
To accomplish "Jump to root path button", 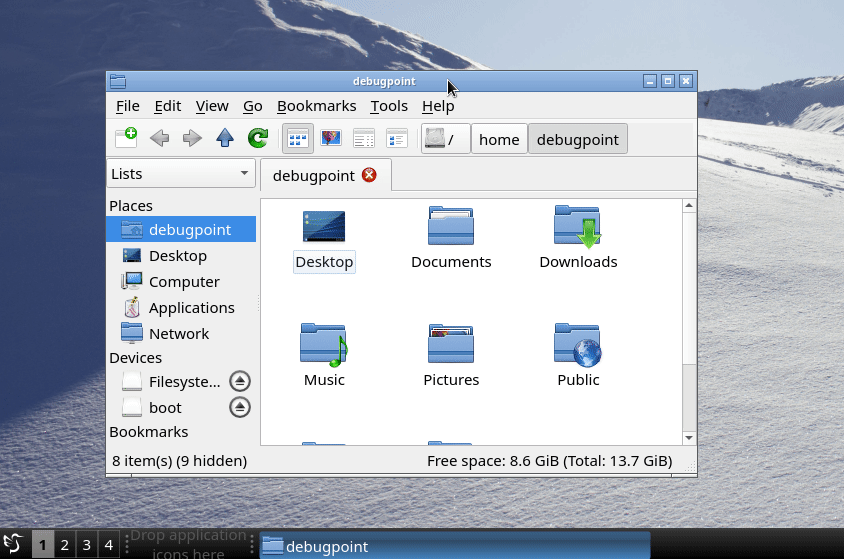I will [x=445, y=140].
